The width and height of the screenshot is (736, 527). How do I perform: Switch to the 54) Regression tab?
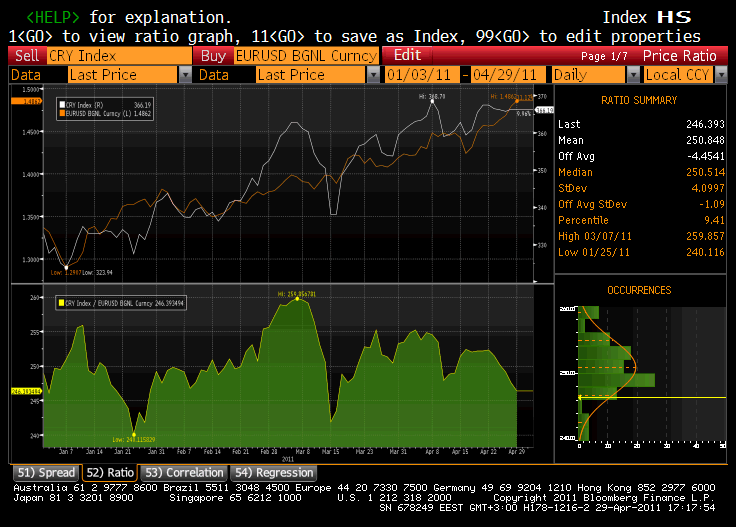point(274,473)
